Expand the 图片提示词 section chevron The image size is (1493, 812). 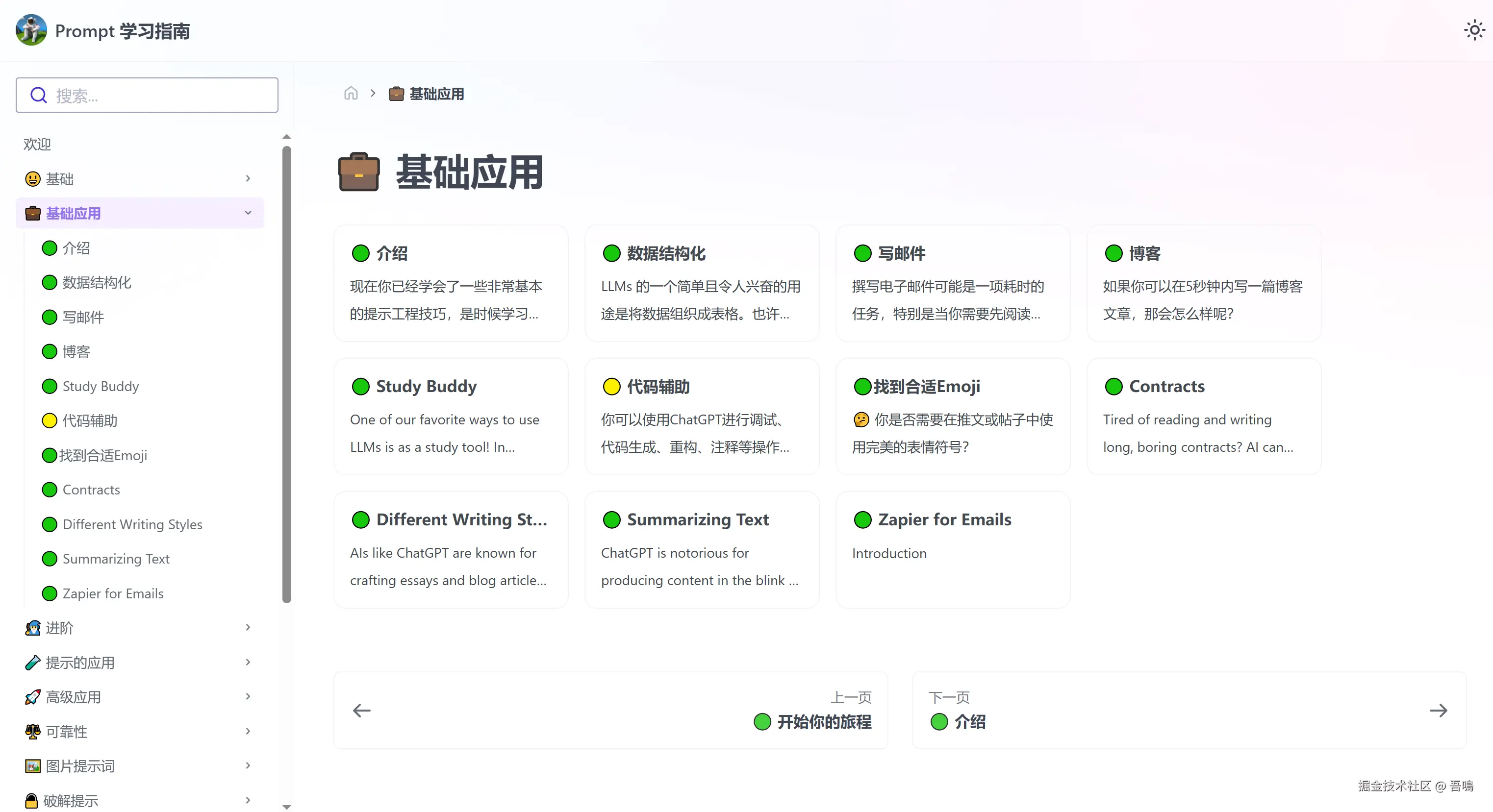click(x=248, y=765)
